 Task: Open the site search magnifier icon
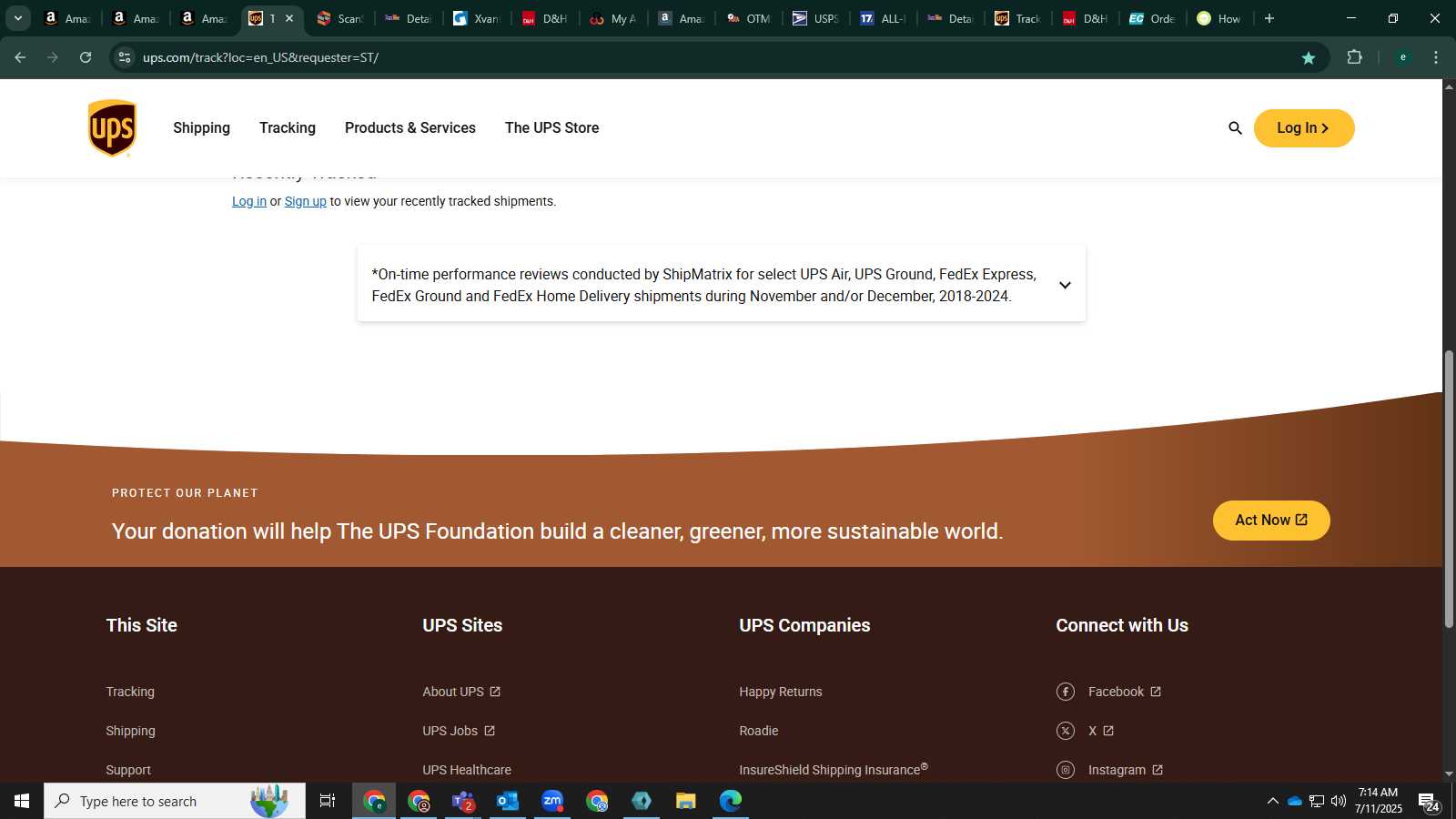coord(1235,128)
